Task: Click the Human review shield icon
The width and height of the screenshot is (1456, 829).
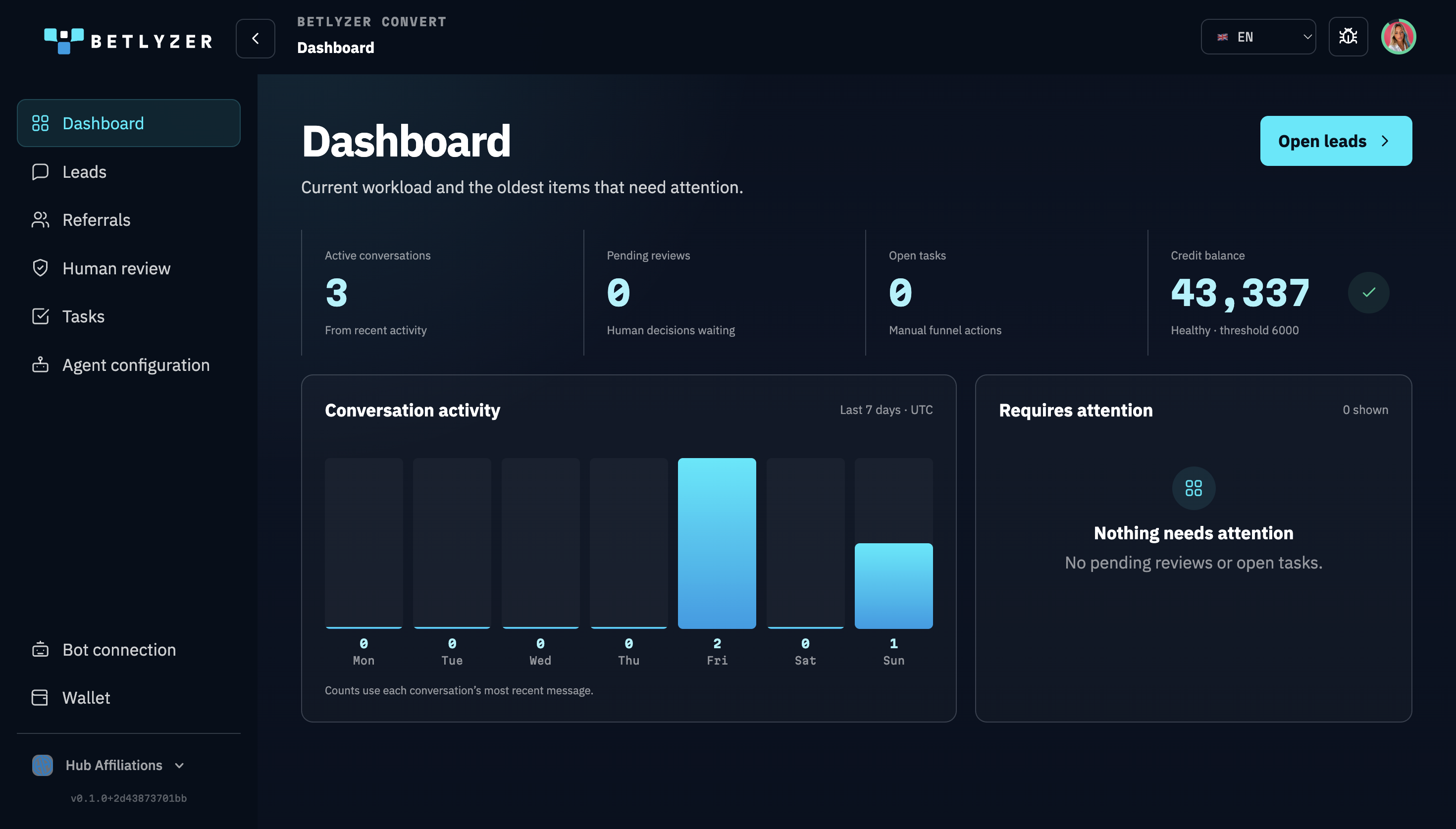Action: click(x=41, y=267)
